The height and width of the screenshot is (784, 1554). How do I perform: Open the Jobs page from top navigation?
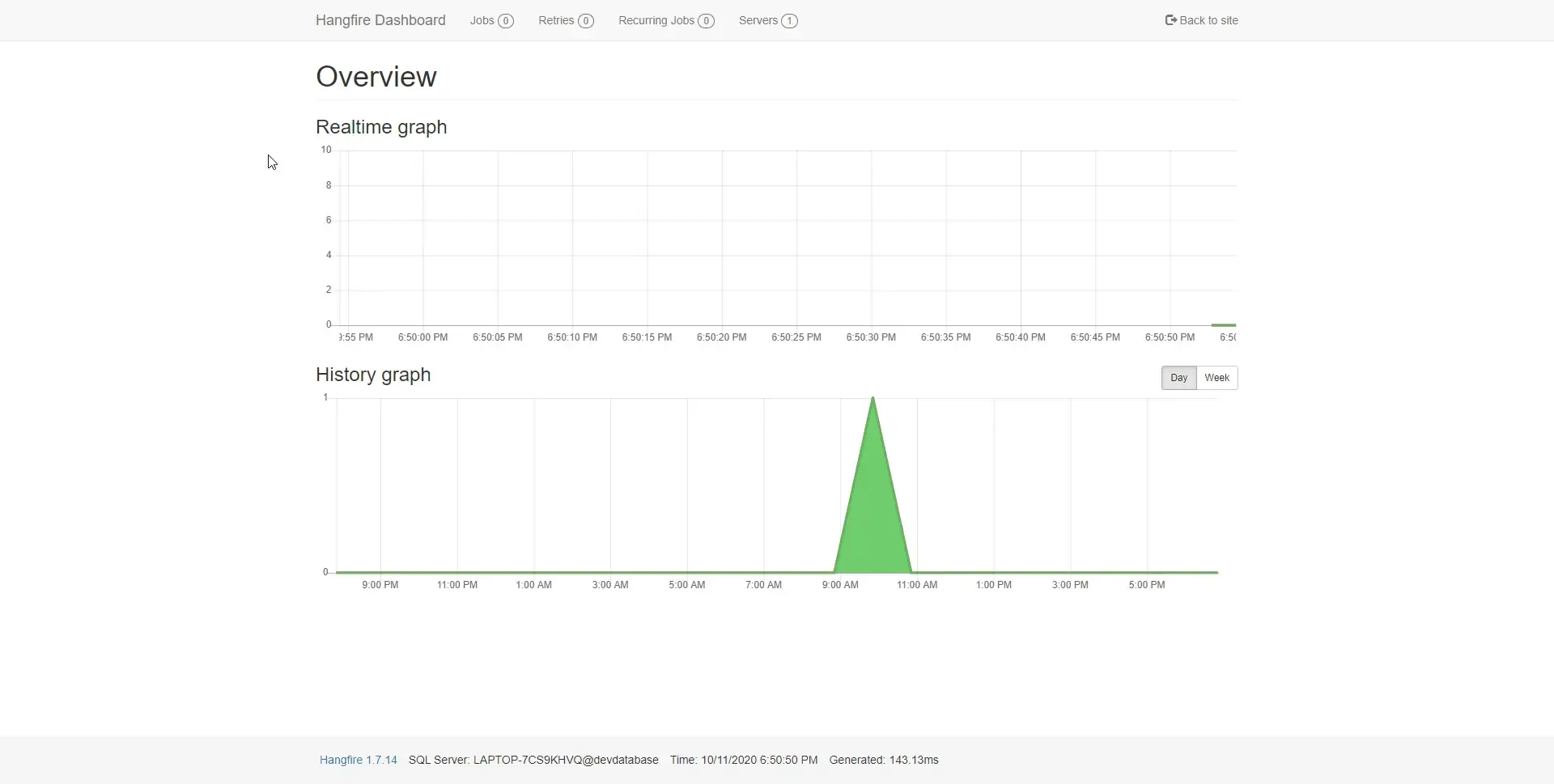(483, 20)
